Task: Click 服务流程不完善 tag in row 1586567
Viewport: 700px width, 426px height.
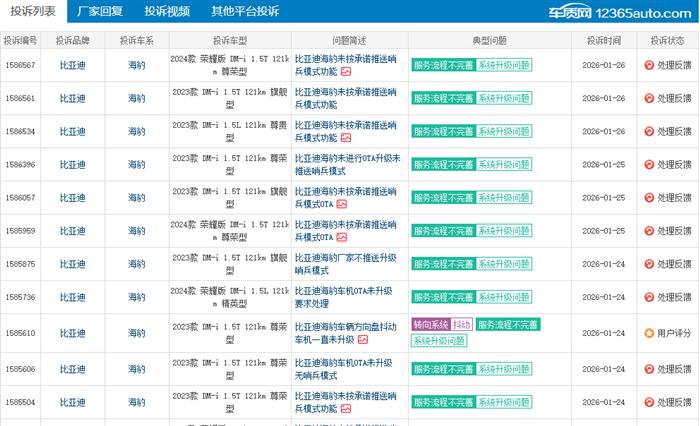Action: pyautogui.click(x=442, y=65)
